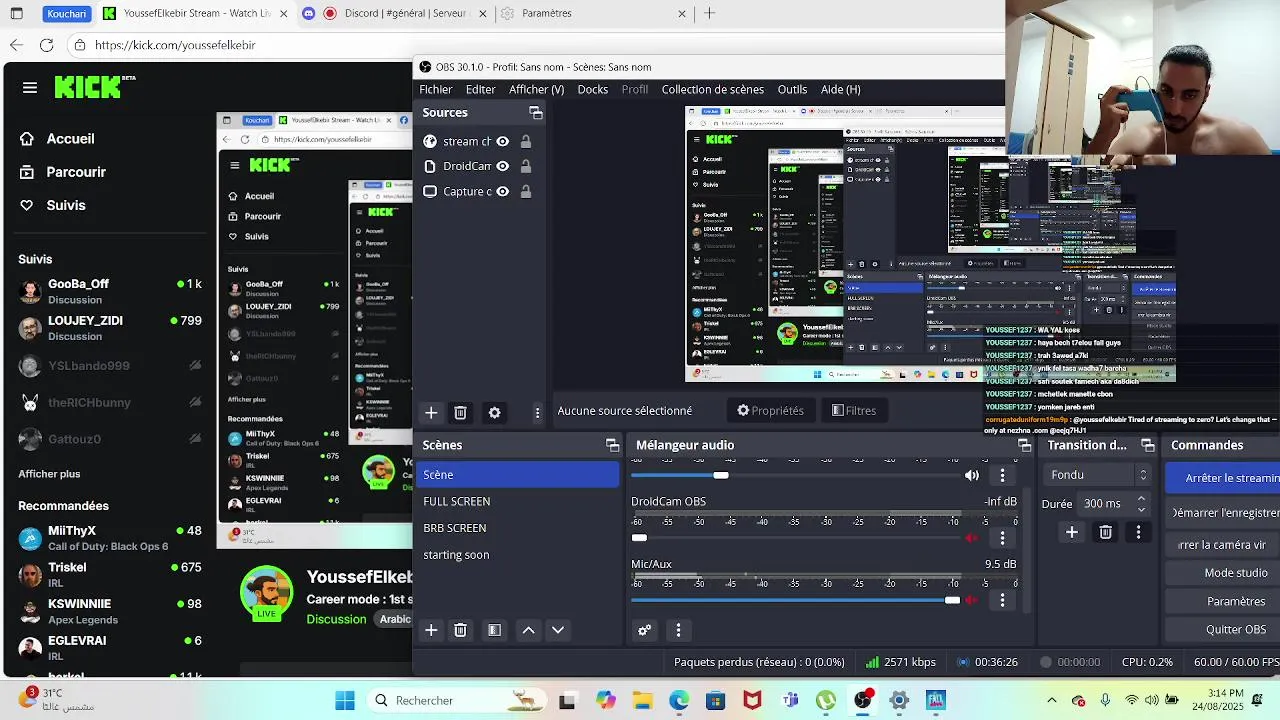Screen dimensions: 1280x720
Task: Delete the selected scene with the trash icon
Action: pyautogui.click(x=460, y=630)
